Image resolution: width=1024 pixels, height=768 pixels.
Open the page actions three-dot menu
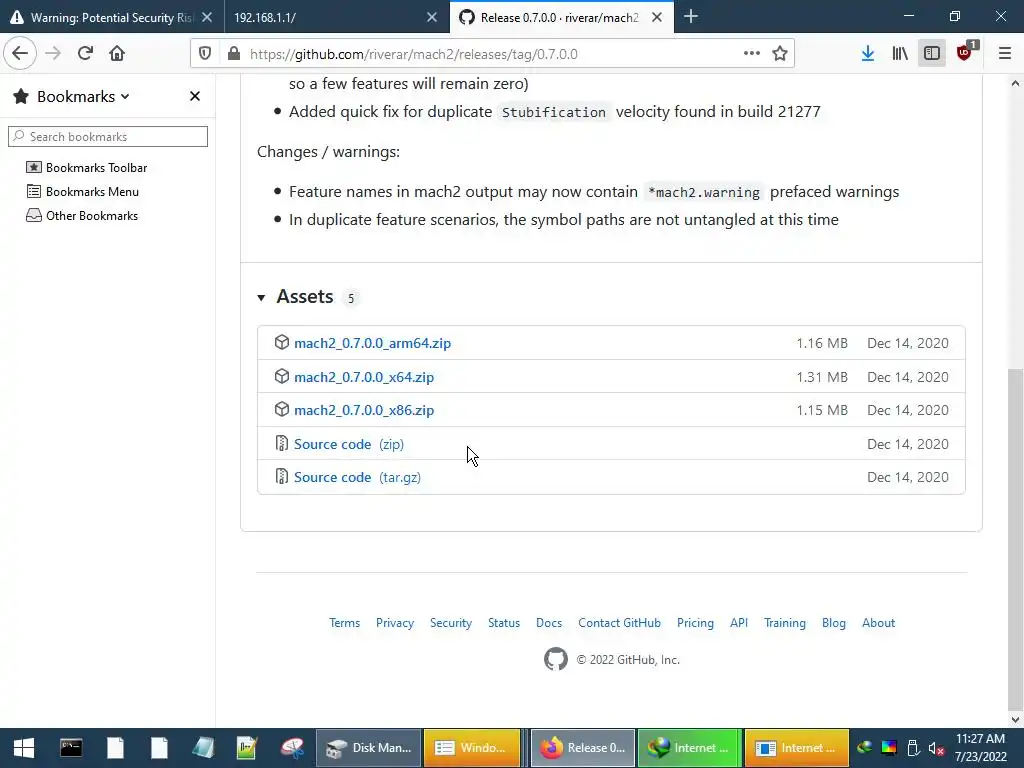pos(752,54)
